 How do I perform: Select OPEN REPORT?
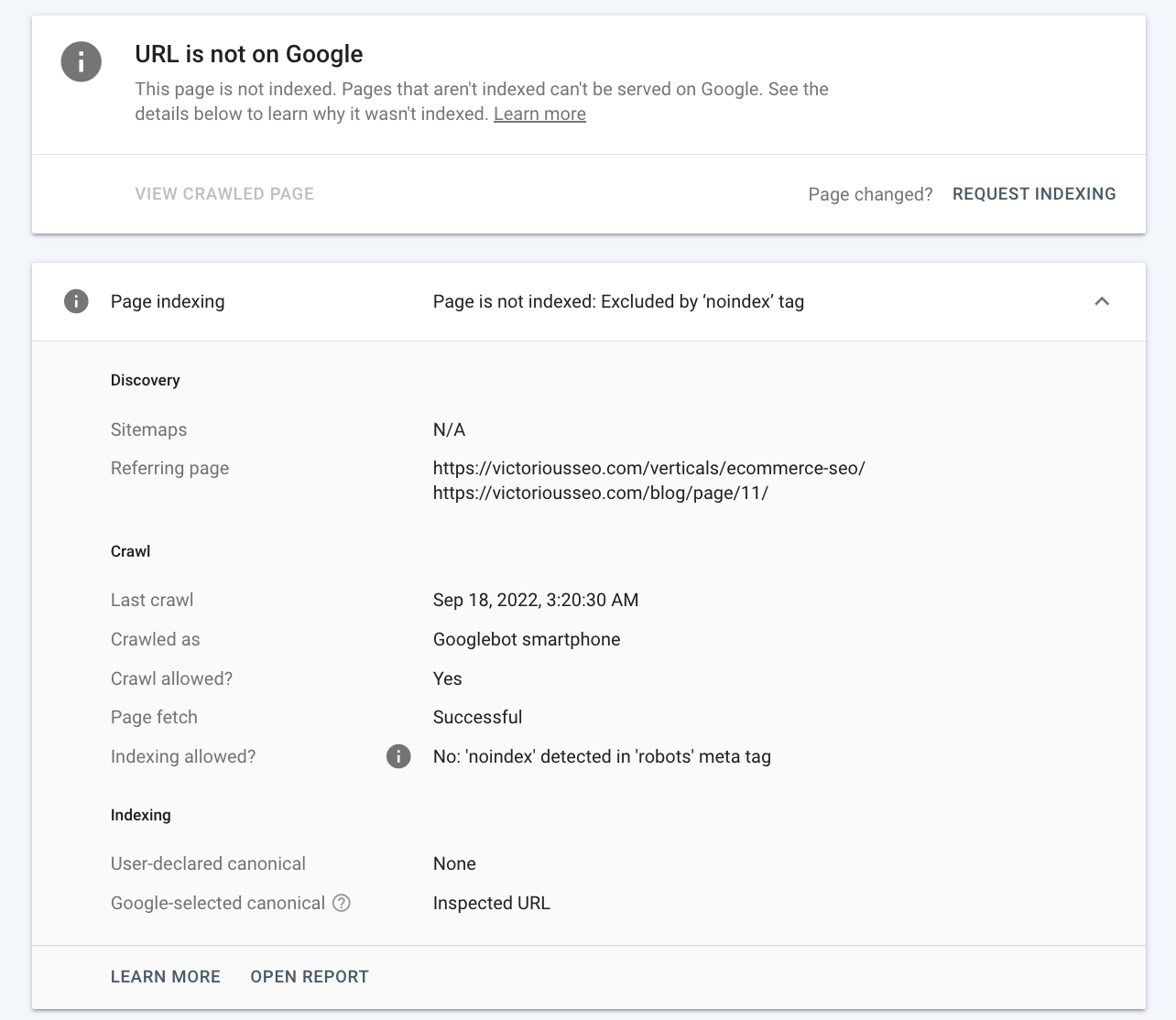(x=310, y=976)
